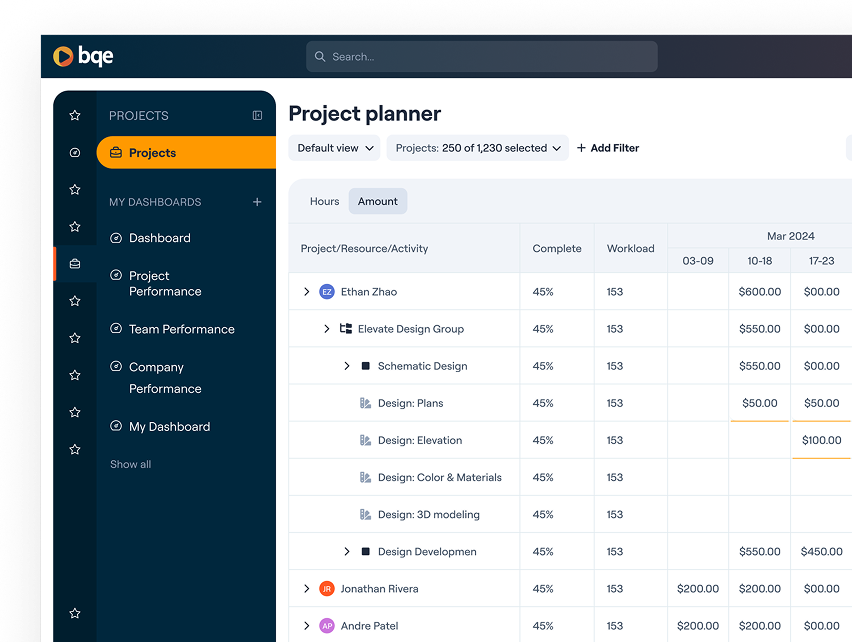Image resolution: width=852 pixels, height=642 pixels.
Task: Expand the Schematic Design row
Action: [x=347, y=366]
